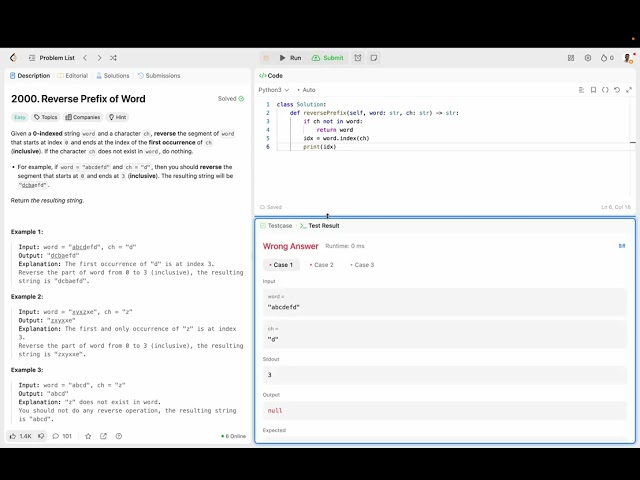Viewport: 640px width, 480px height.
Task: Open the 101 comments
Action: [x=62, y=436]
